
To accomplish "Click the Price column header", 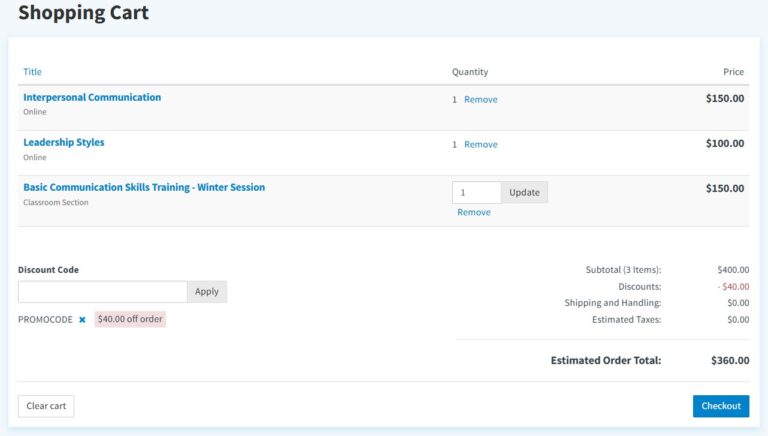I will coord(733,72).
